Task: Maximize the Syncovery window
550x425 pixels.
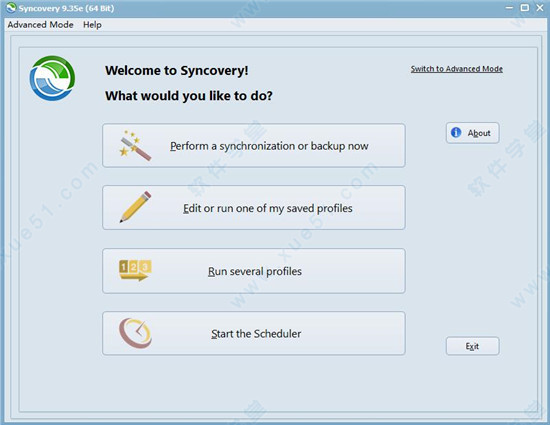Action: [x=525, y=8]
